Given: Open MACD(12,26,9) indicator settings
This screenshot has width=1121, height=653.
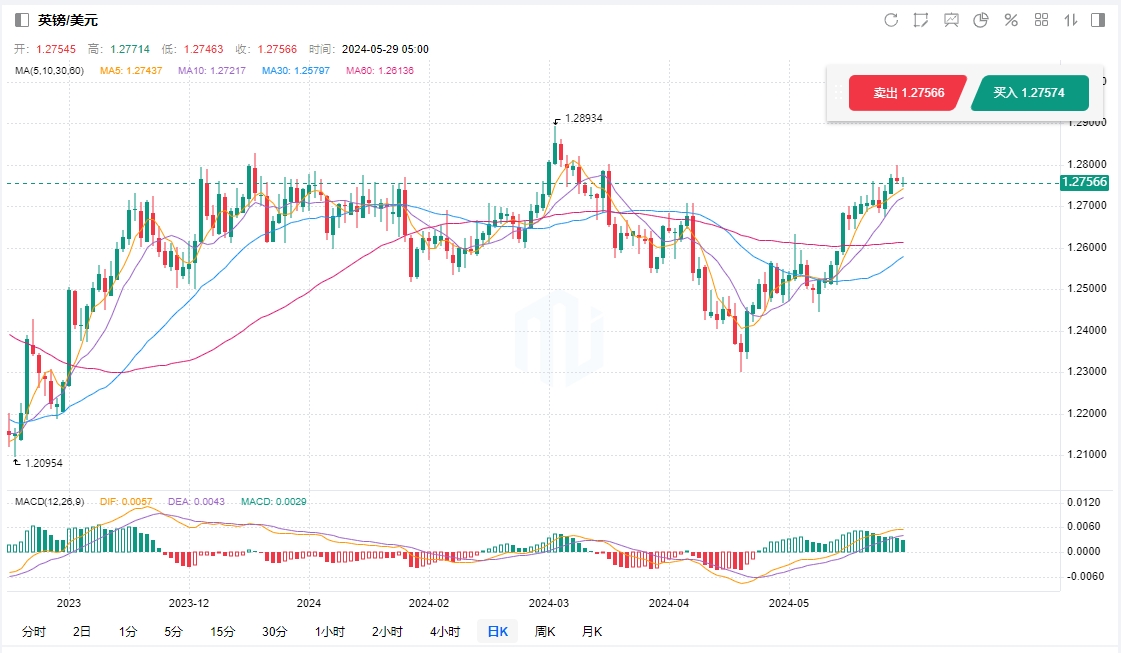Looking at the screenshot, I should 50,500.
